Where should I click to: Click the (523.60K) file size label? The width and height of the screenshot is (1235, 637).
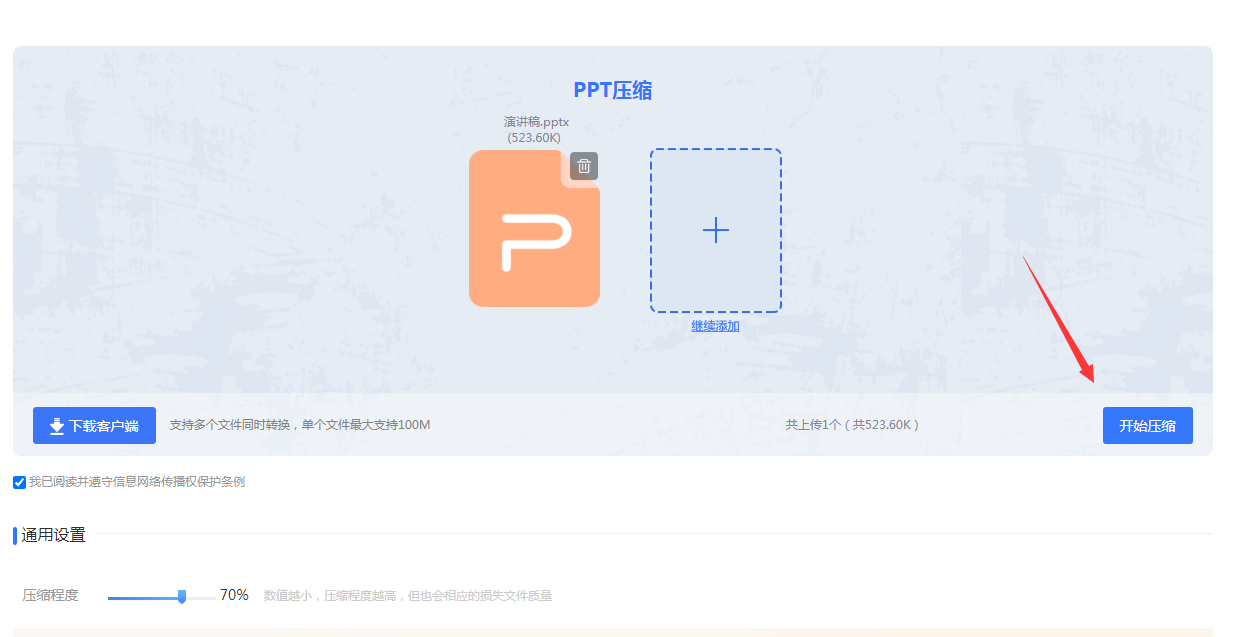pos(534,138)
